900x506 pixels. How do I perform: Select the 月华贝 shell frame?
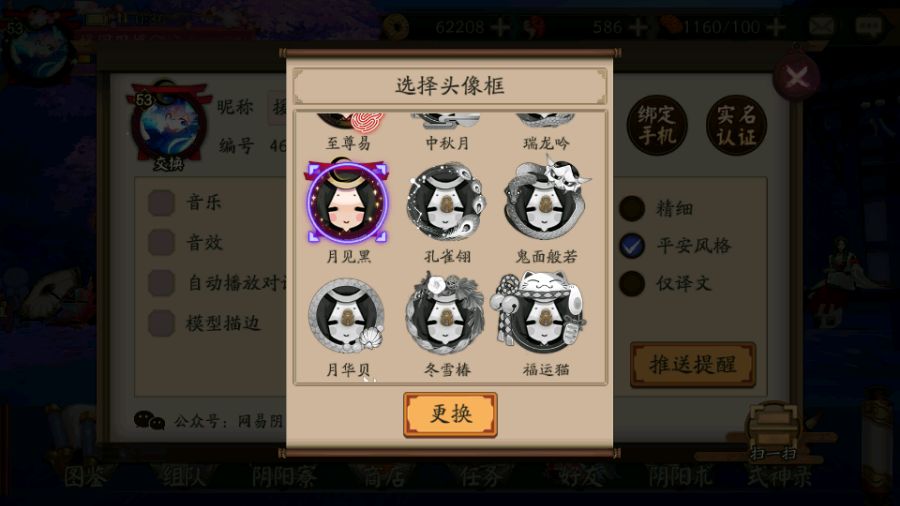tap(348, 316)
